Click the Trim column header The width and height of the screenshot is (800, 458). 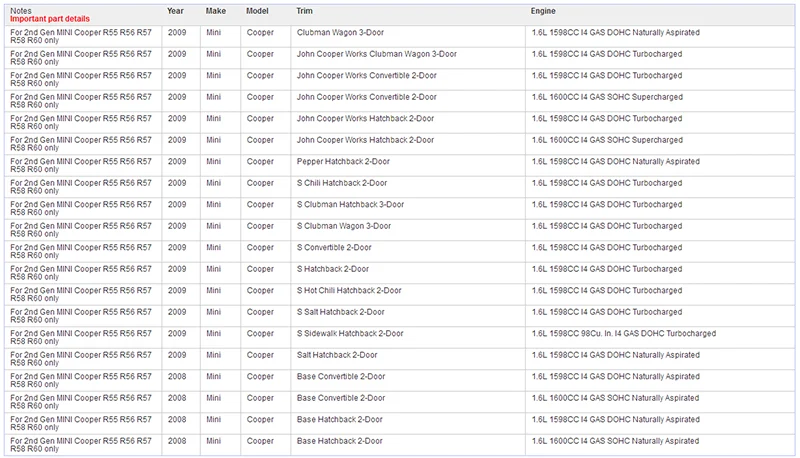tap(305, 11)
